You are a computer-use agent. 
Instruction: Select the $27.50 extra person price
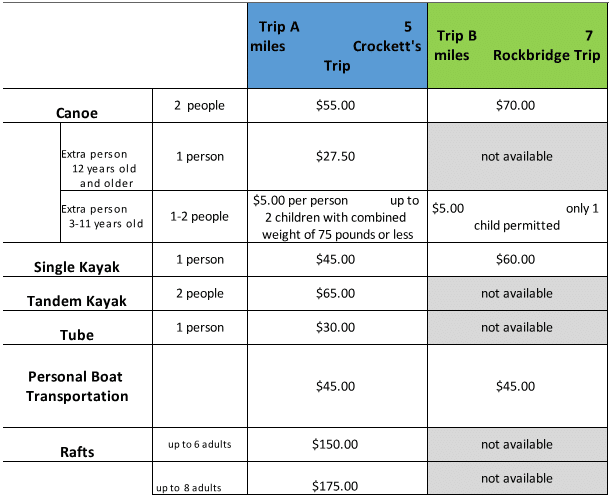point(337,156)
